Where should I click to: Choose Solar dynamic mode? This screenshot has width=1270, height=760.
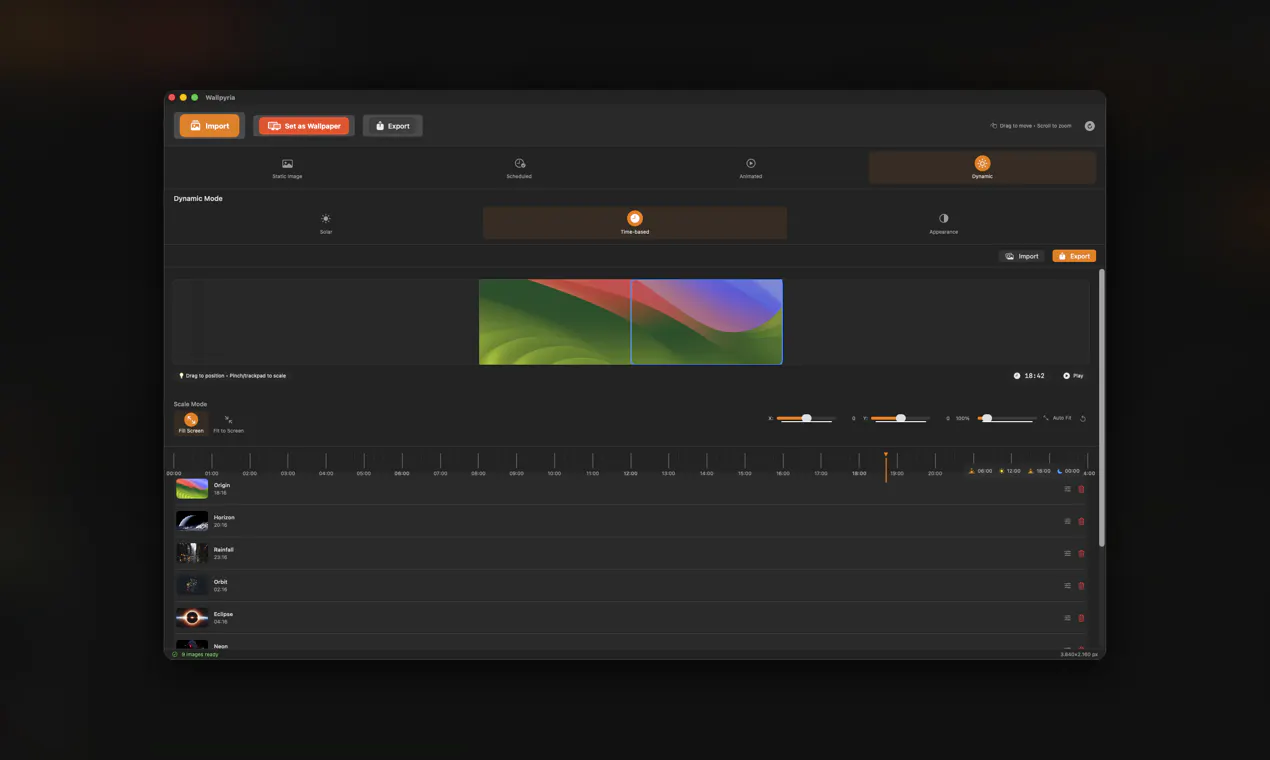326,223
